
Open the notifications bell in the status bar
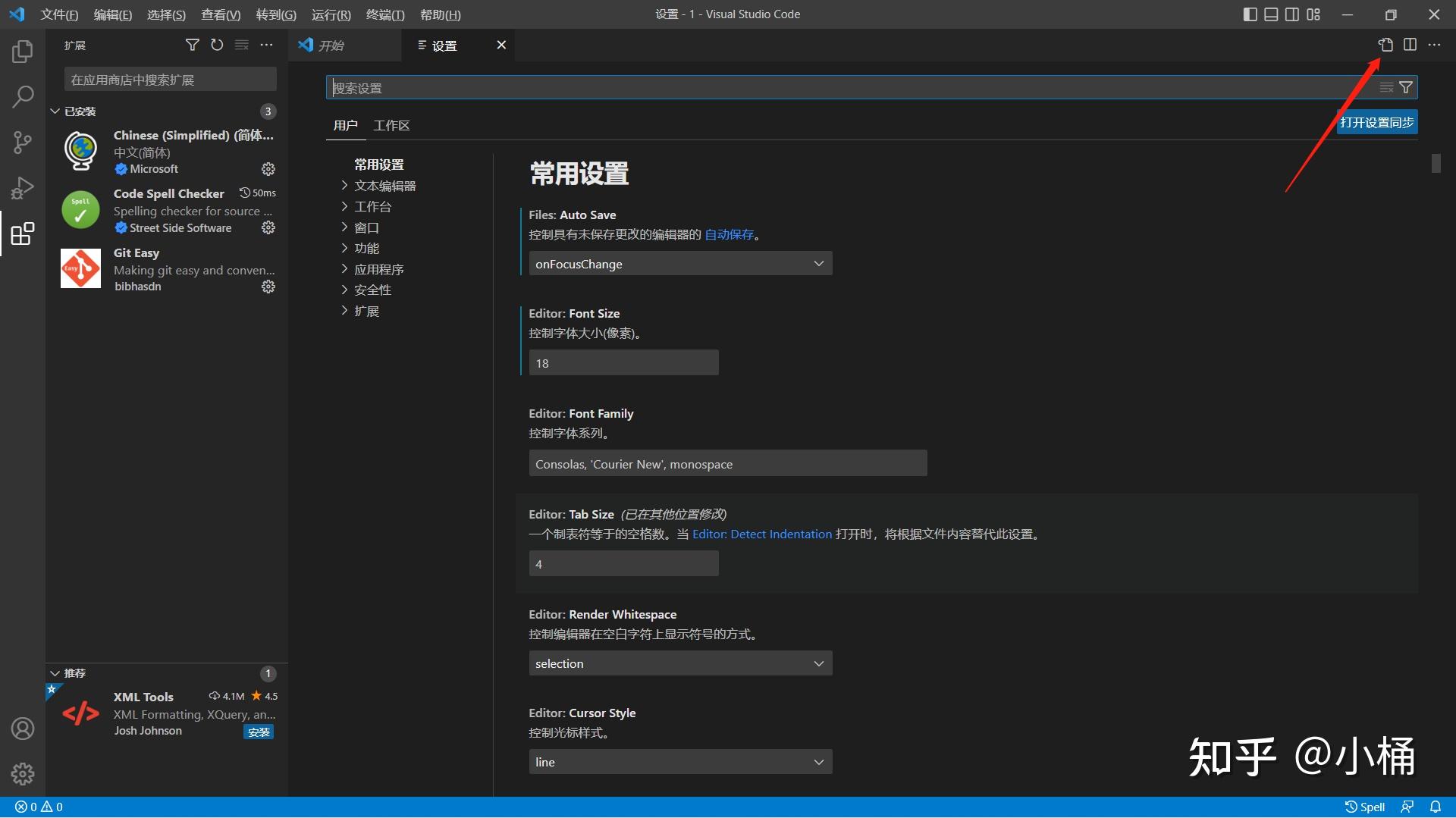1436,807
